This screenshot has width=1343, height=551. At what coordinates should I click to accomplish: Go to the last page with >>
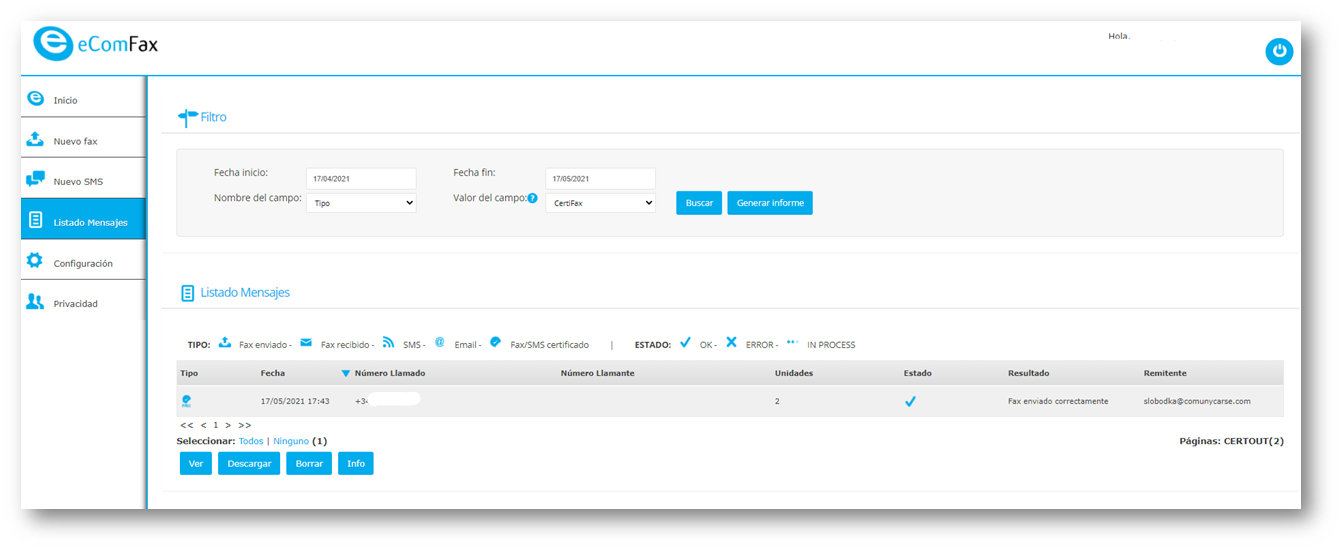coord(245,425)
